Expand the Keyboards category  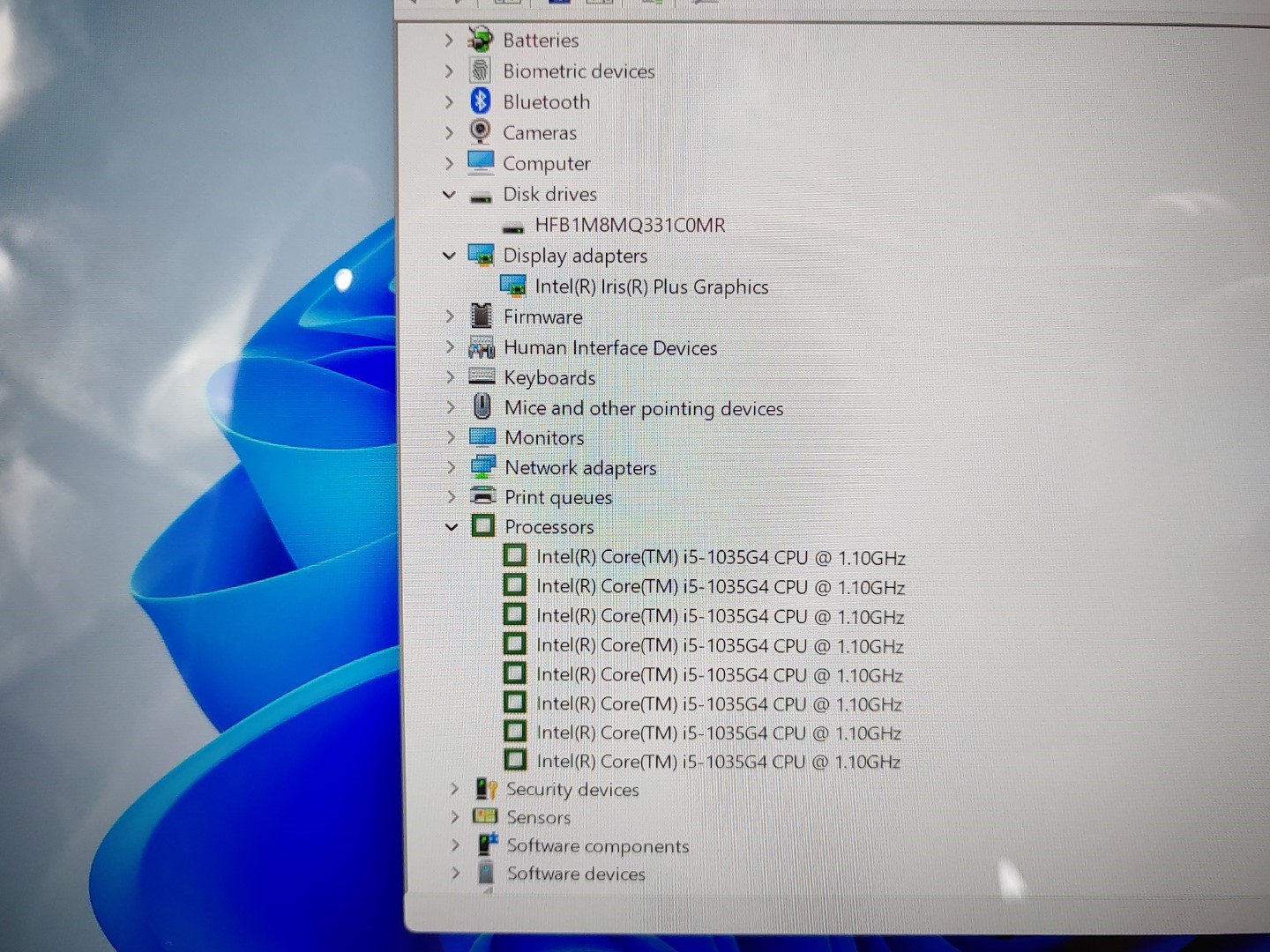(x=450, y=377)
